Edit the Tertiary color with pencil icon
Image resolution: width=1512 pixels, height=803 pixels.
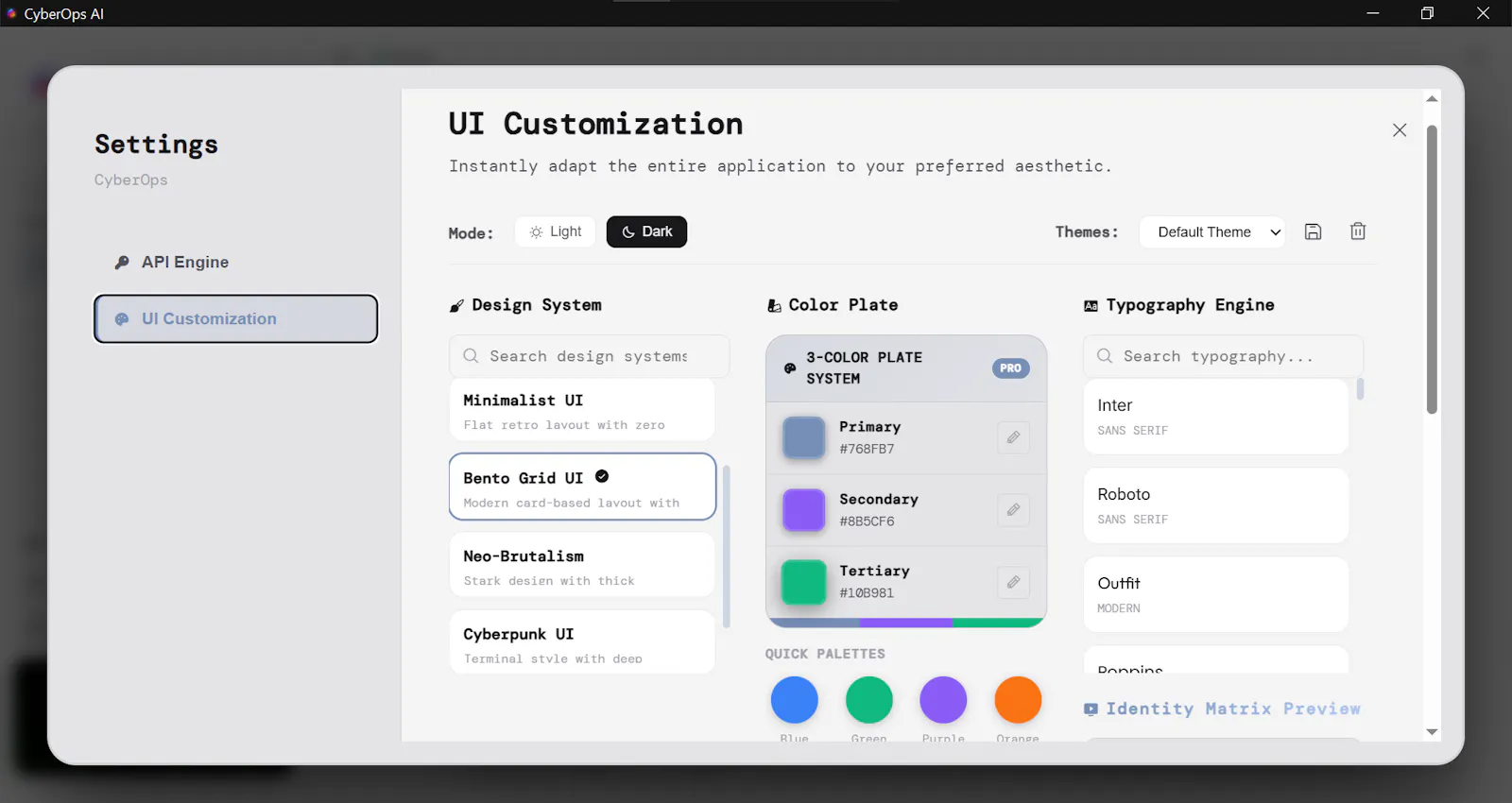1013,582
